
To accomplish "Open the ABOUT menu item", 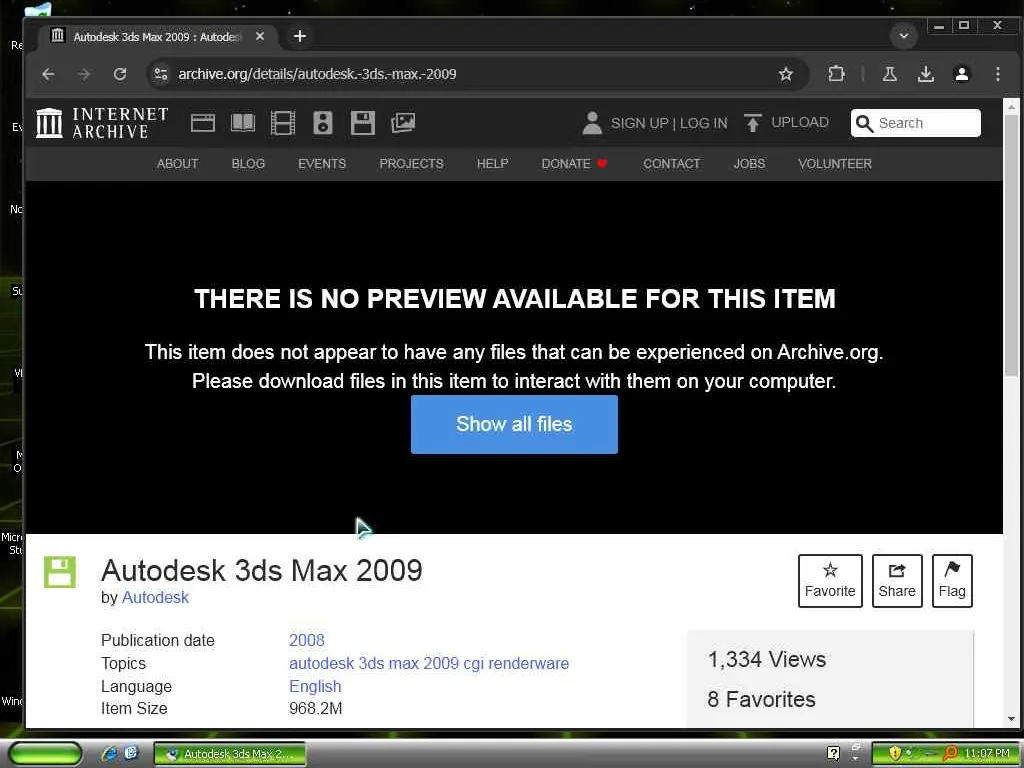I will point(177,164).
